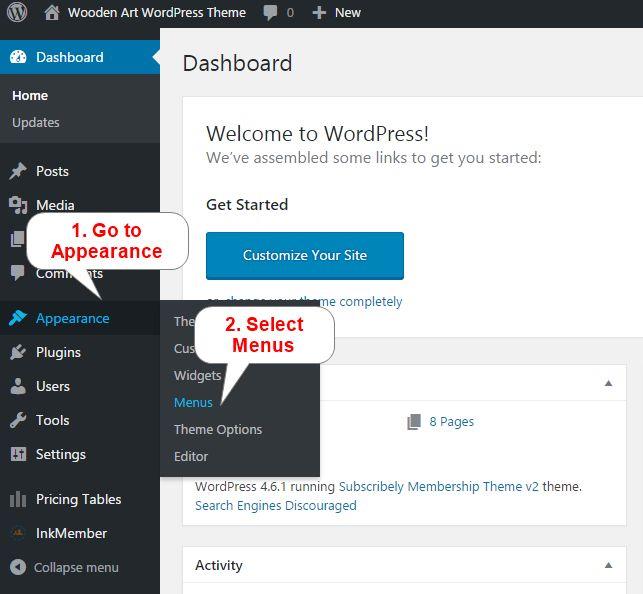Image resolution: width=643 pixels, height=594 pixels.
Task: Select Theme Options in flyout
Action: (218, 430)
